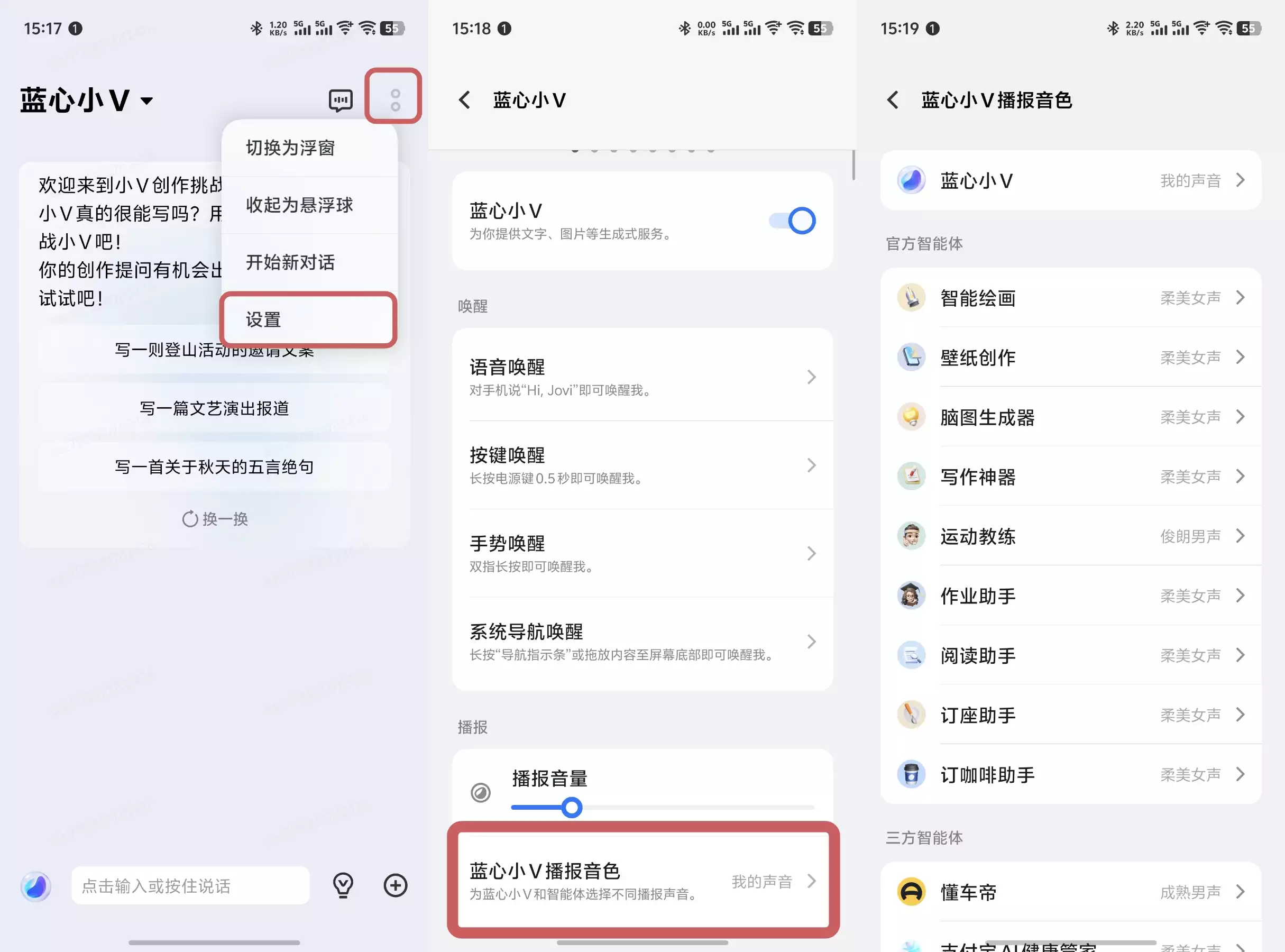
Task: Open 按键唤醒 settings
Action: (642, 465)
